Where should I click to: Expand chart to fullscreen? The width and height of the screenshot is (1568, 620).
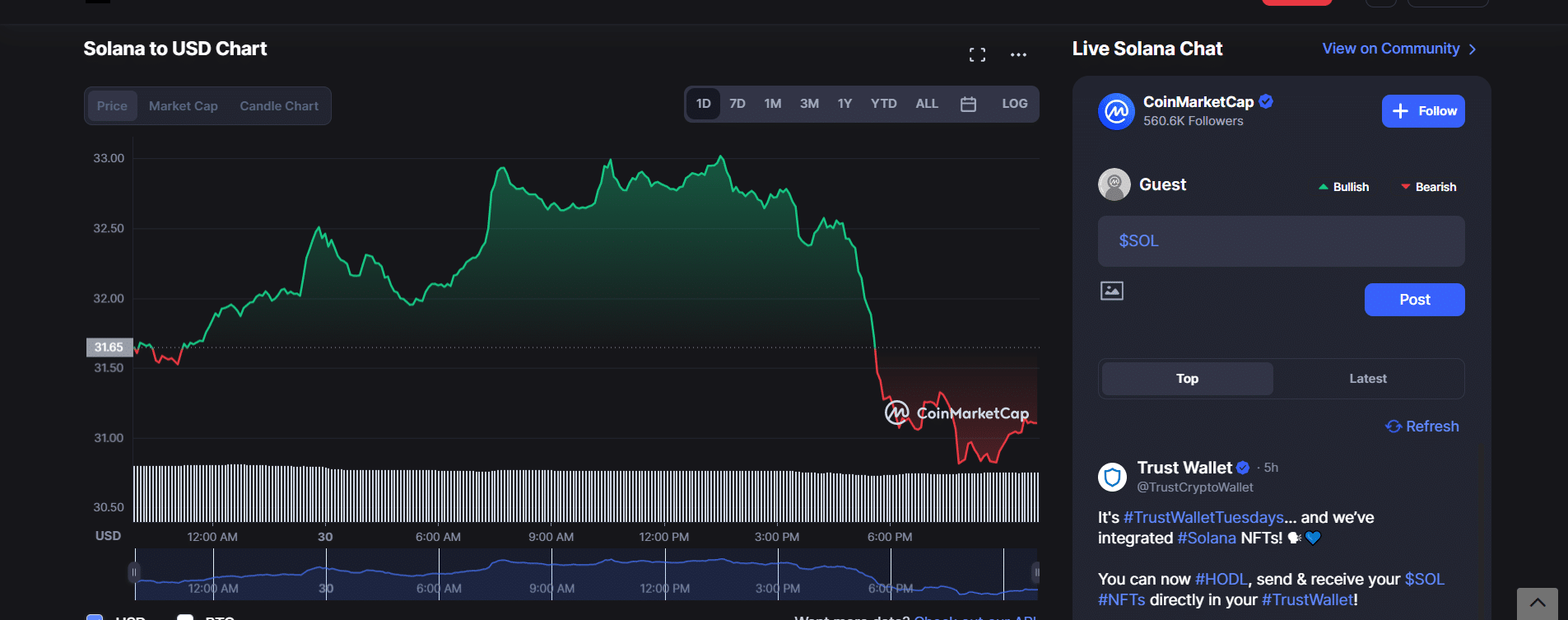tap(977, 55)
